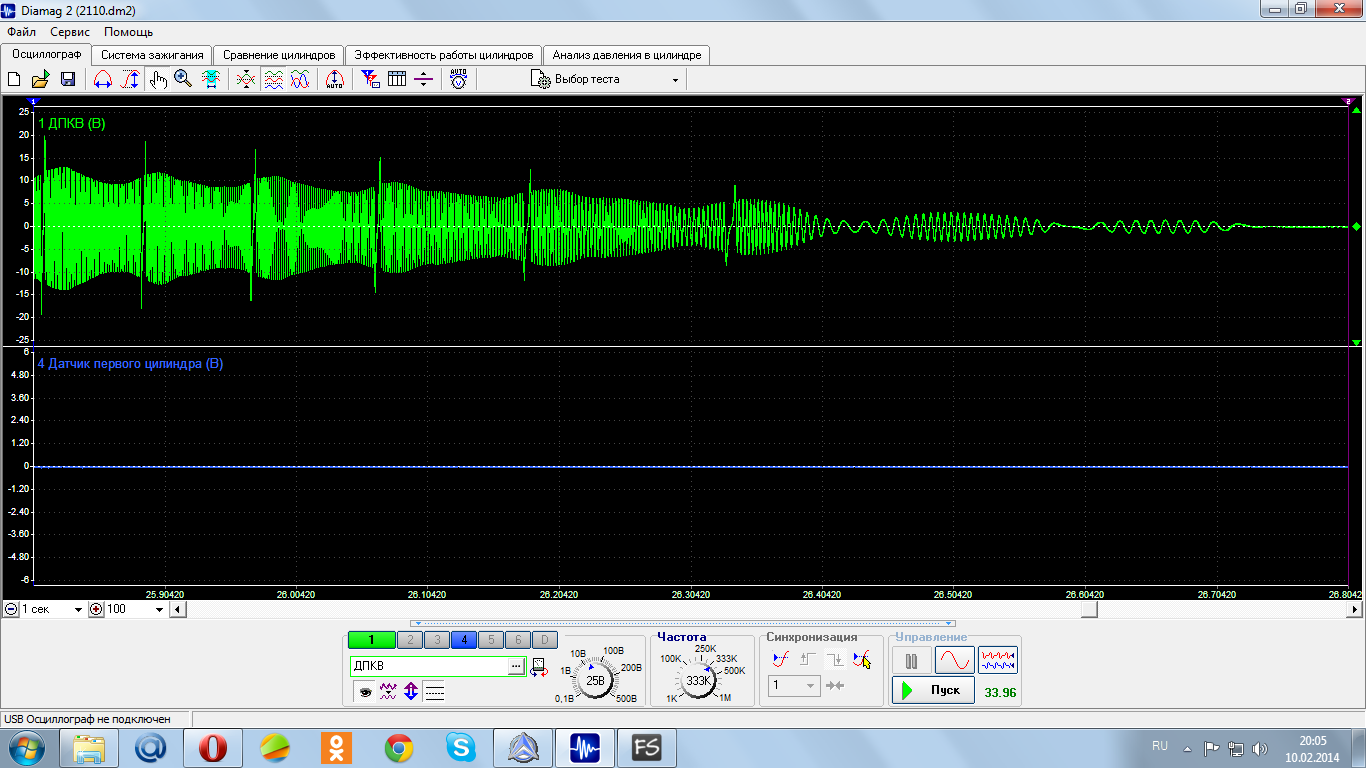The width and height of the screenshot is (1366, 768).
Task: Switch to Сравнение цилиндров tab
Action: click(x=279, y=55)
